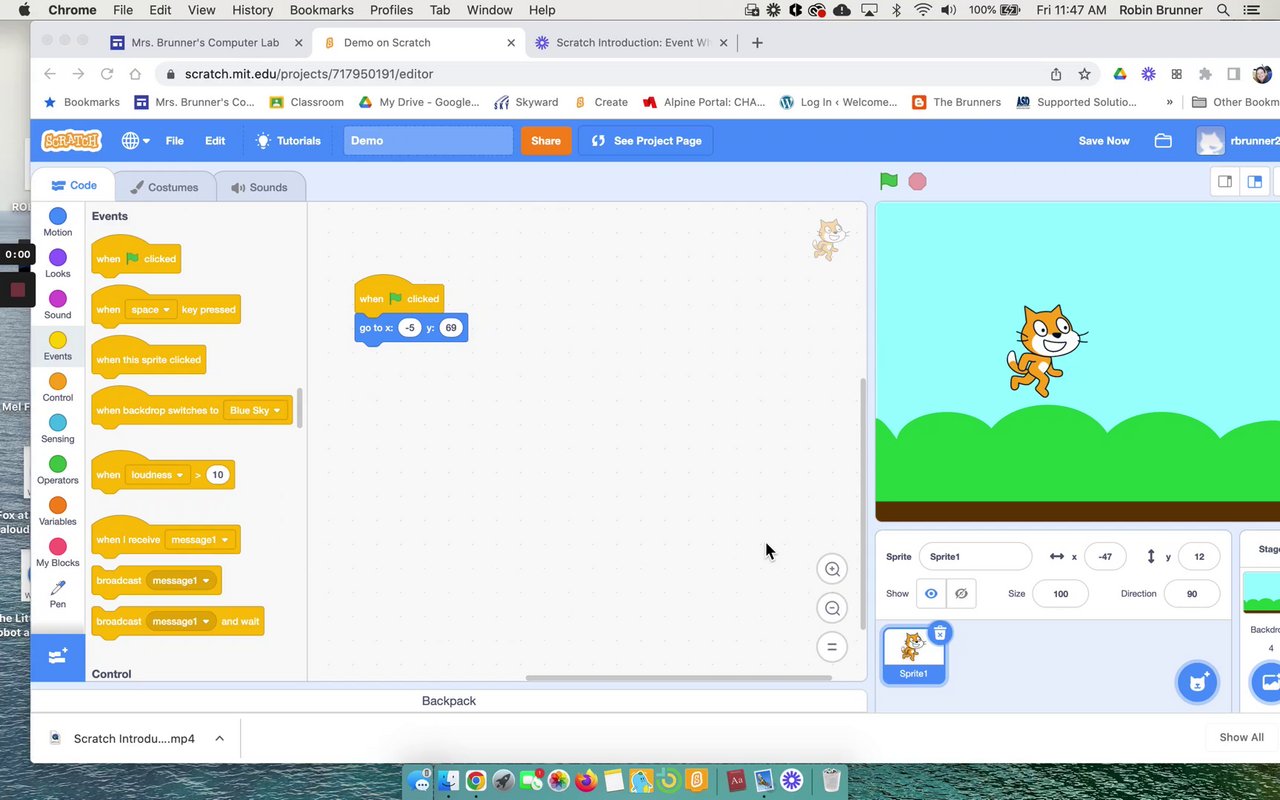
Task: Select the Motion block category
Action: click(58, 222)
